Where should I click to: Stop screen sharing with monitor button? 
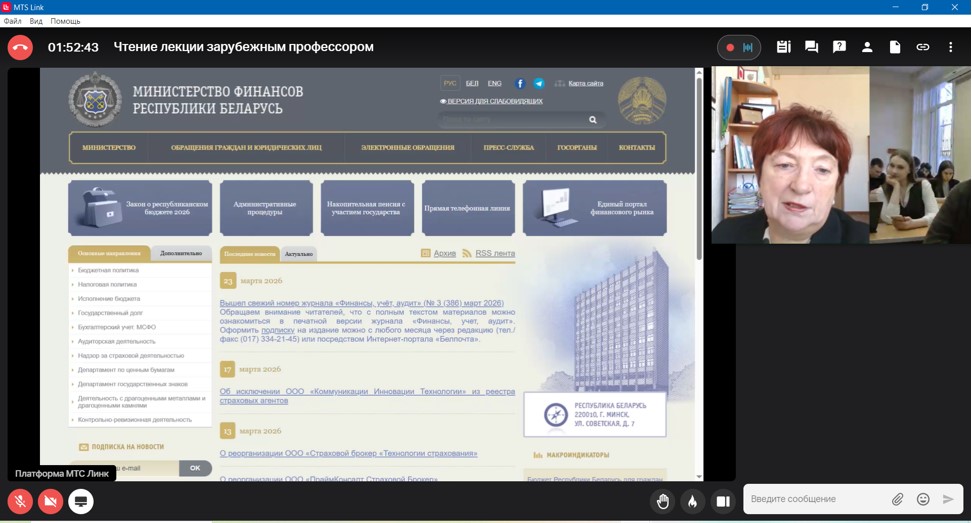click(x=81, y=501)
